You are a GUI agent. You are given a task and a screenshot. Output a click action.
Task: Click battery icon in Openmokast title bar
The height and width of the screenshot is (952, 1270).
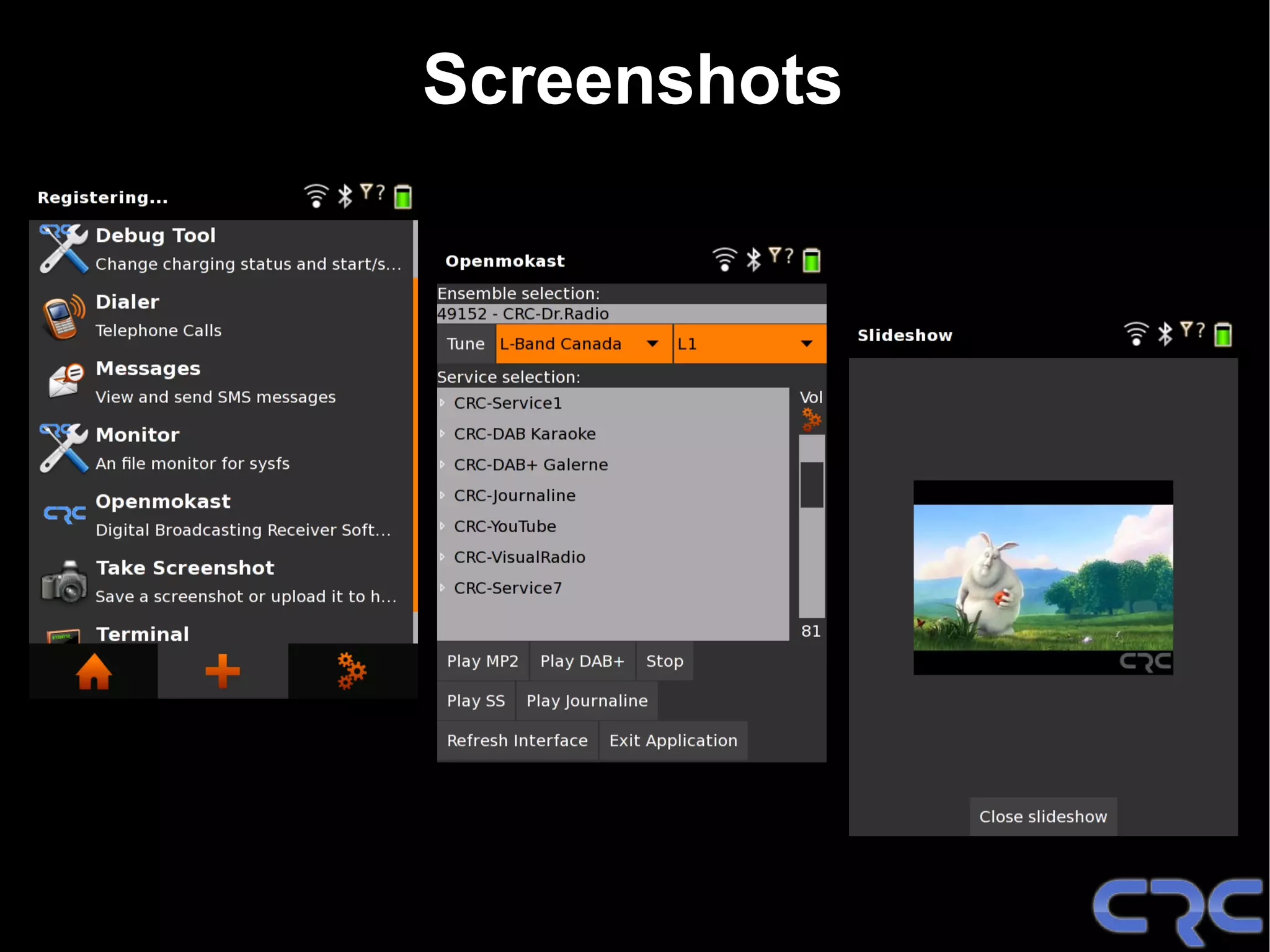pos(812,259)
